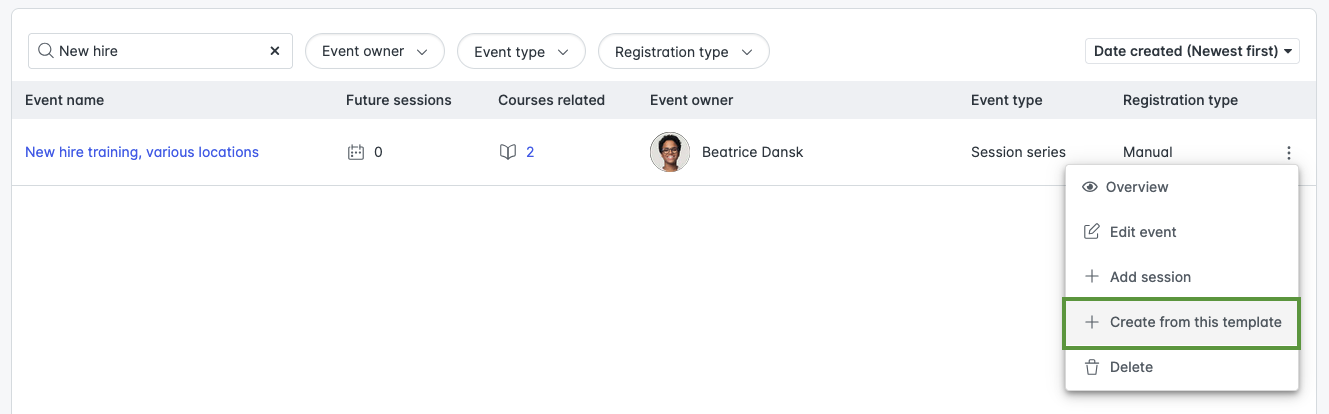Click the plus icon beside Add session

1092,277
